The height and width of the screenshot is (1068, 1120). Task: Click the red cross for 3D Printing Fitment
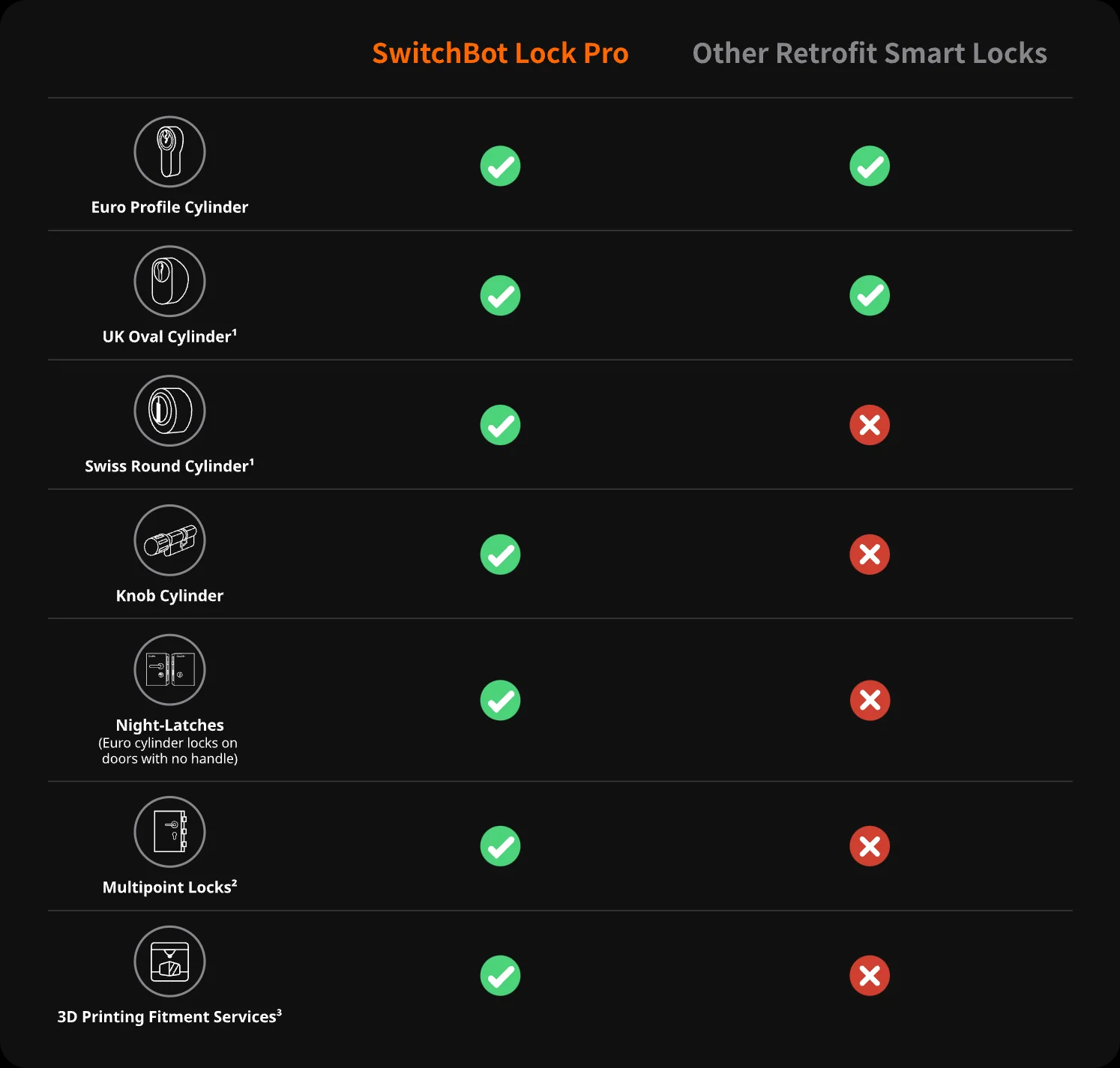pos(870,976)
